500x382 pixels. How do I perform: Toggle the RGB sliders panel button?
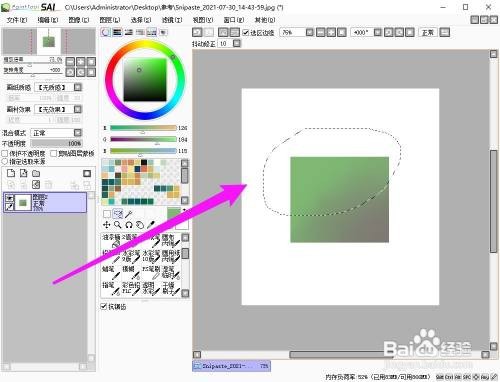117,32
